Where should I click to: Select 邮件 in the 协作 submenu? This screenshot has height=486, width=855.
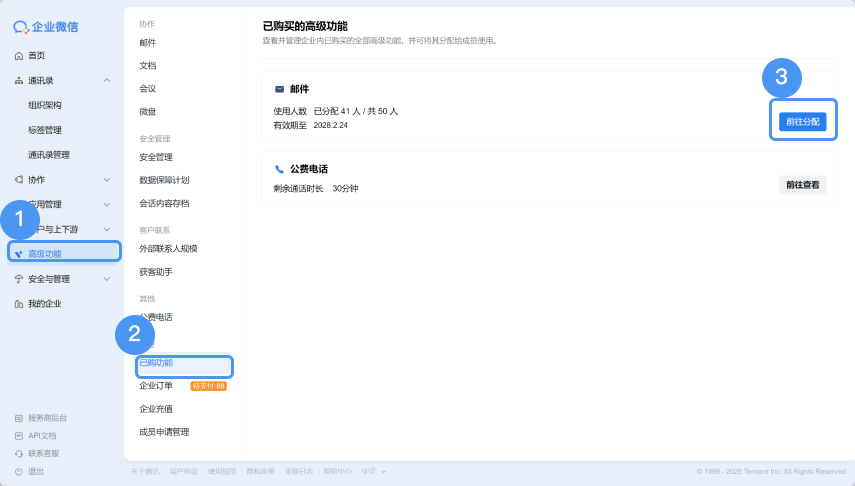(147, 43)
